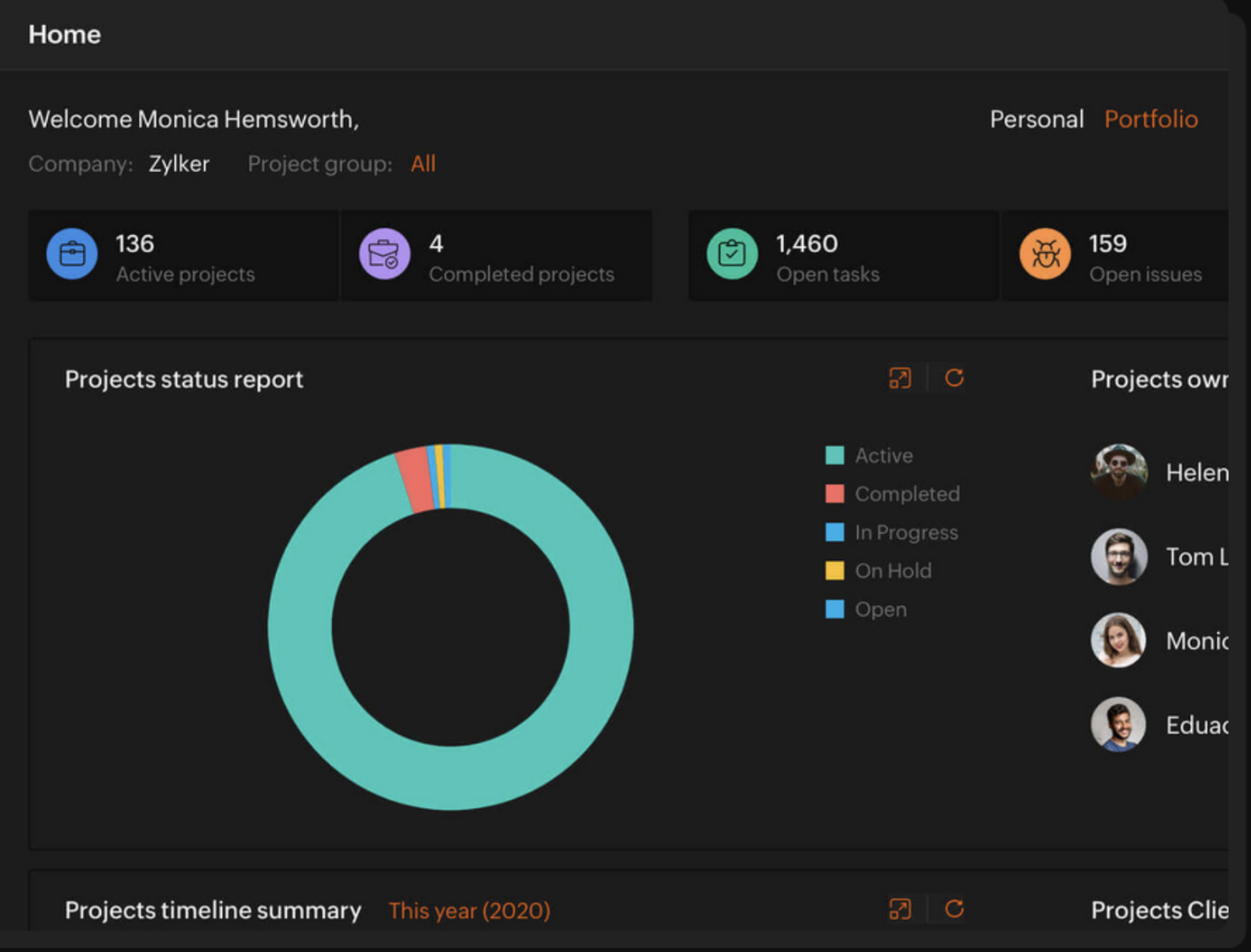Refresh the Projects timeline summary
This screenshot has height=952, width=1251.
tap(954, 909)
